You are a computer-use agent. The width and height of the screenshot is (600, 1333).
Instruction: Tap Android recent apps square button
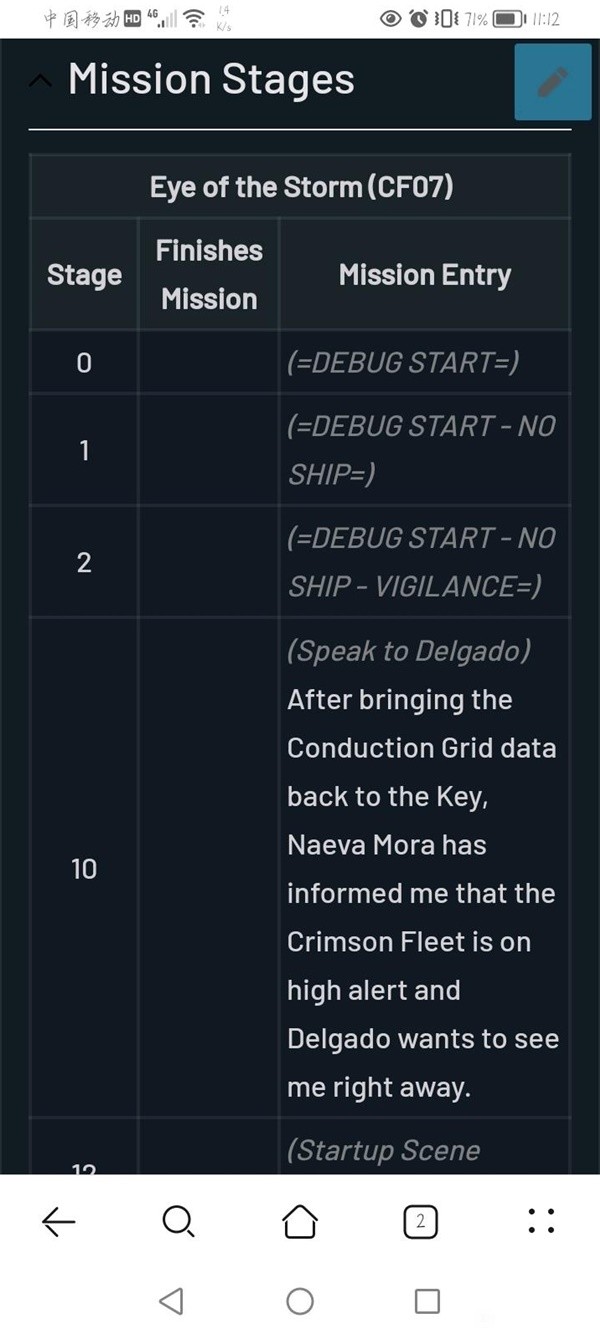tap(427, 1300)
